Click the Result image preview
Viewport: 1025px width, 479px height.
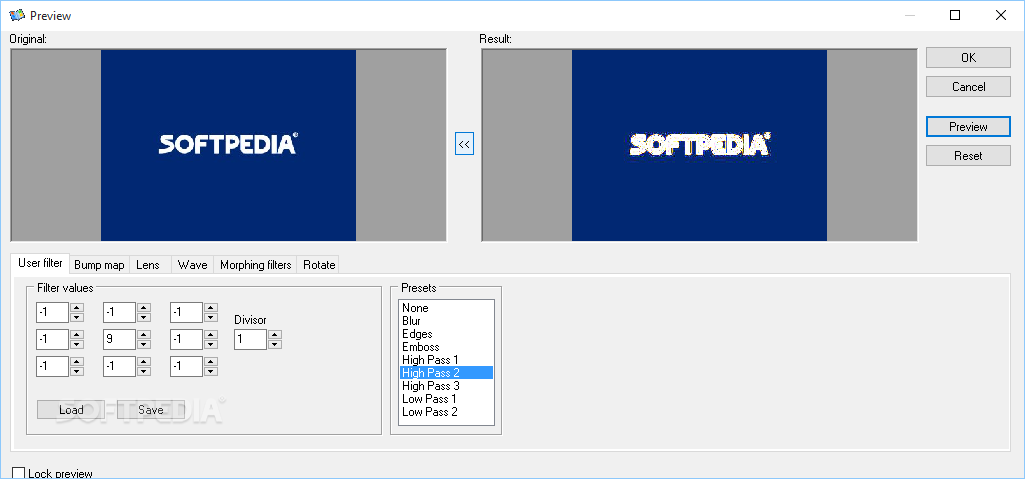[x=699, y=145]
